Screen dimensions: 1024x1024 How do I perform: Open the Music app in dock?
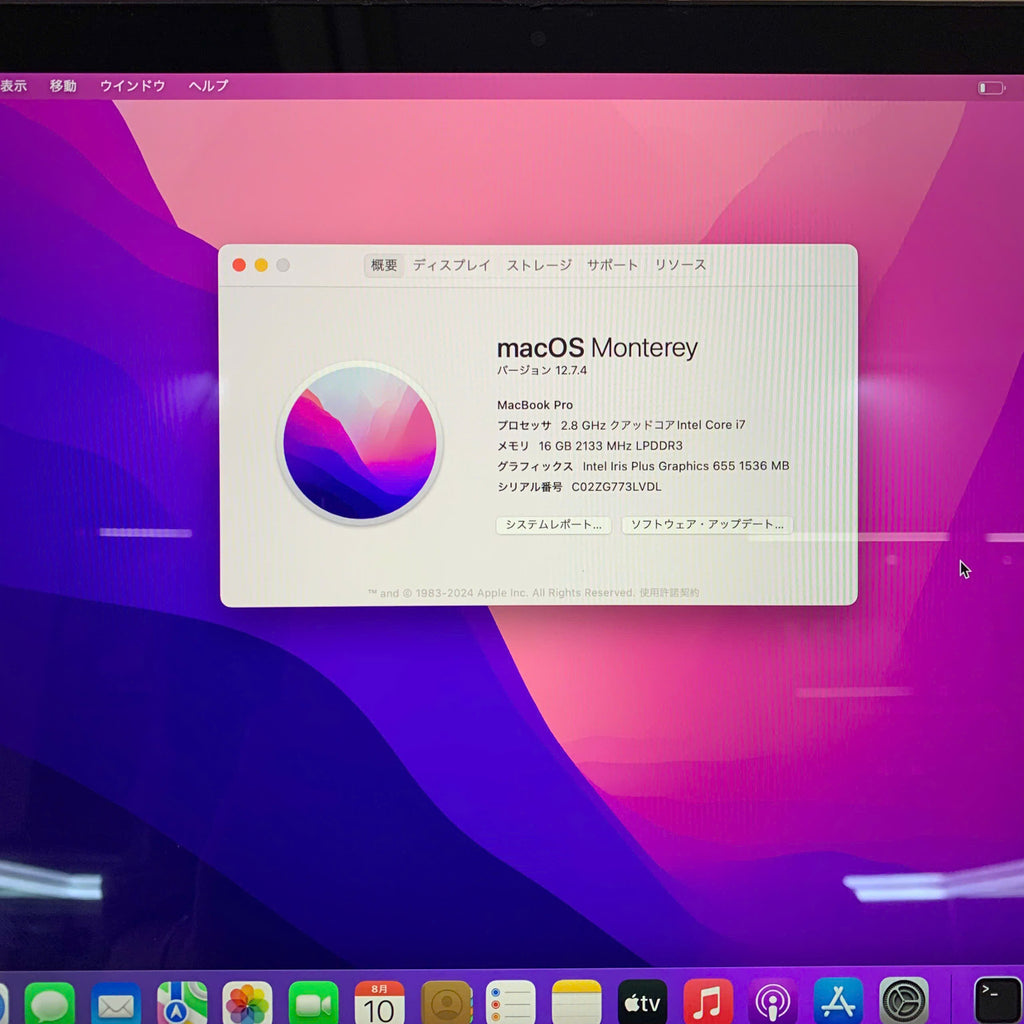pos(709,1002)
